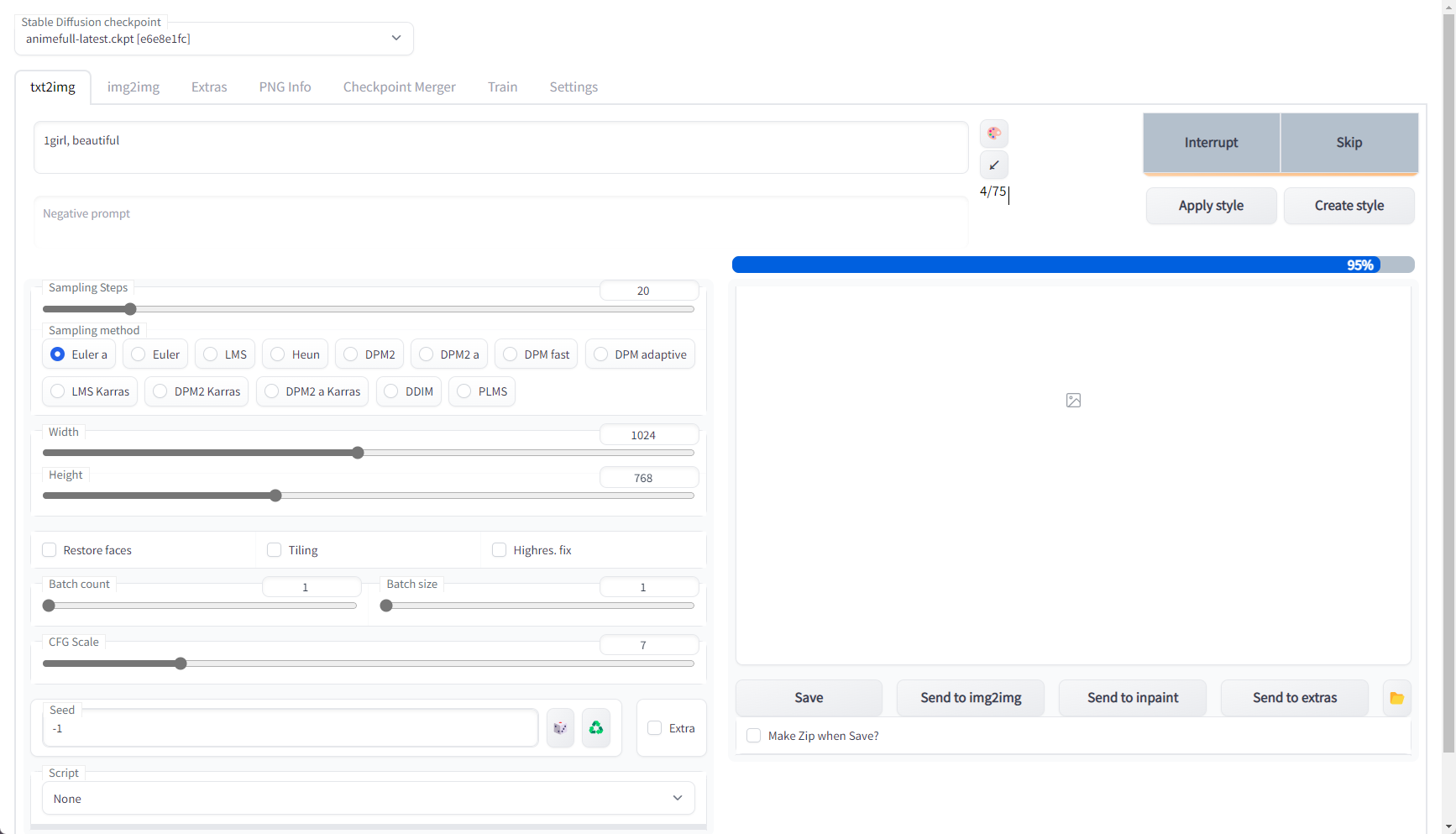
Task: Choose the DDIM sampling method
Action: 409,391
